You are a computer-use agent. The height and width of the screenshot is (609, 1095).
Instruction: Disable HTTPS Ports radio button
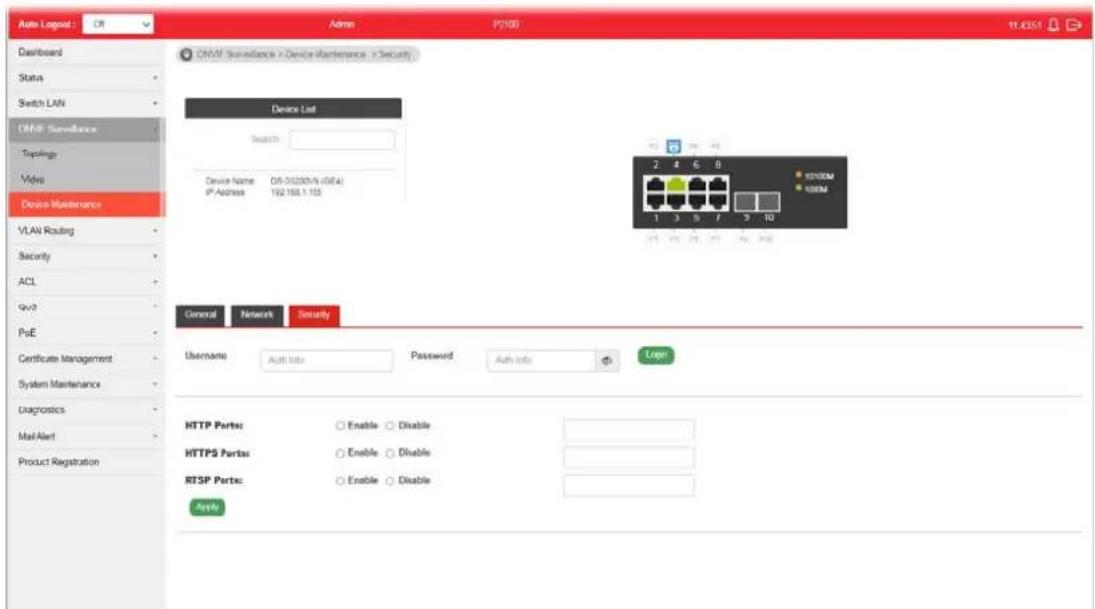tap(390, 453)
